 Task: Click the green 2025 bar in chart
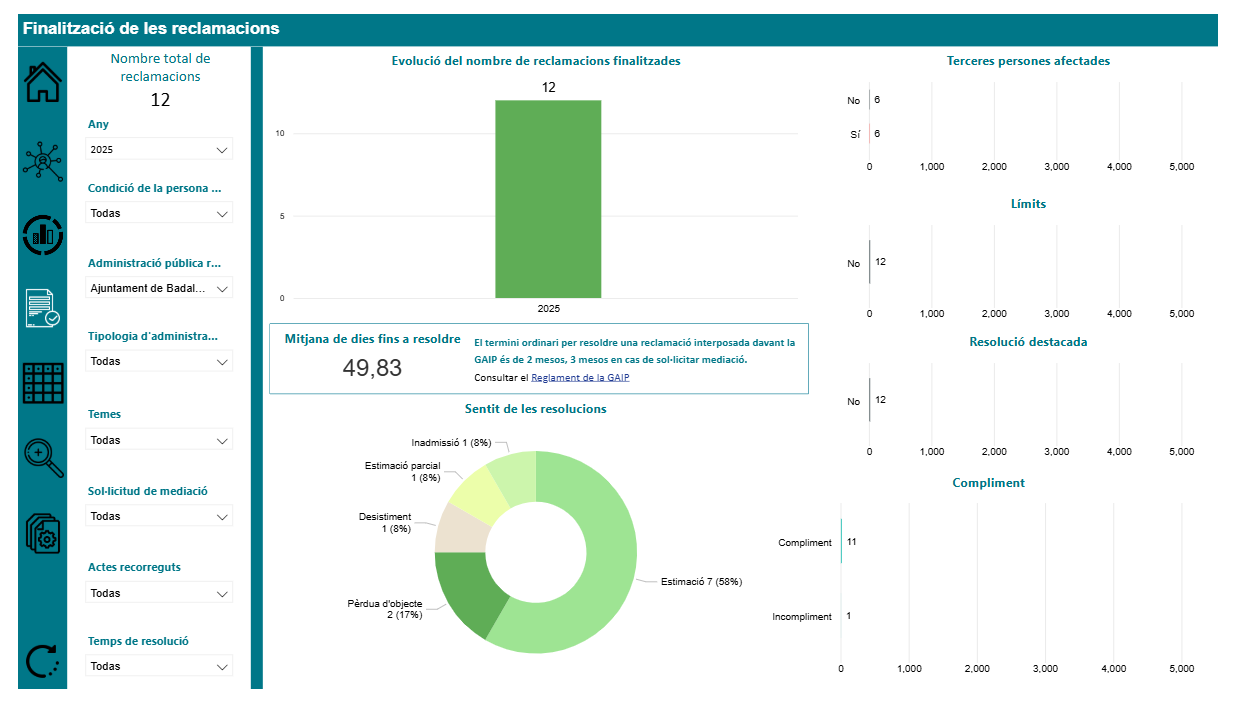point(548,200)
